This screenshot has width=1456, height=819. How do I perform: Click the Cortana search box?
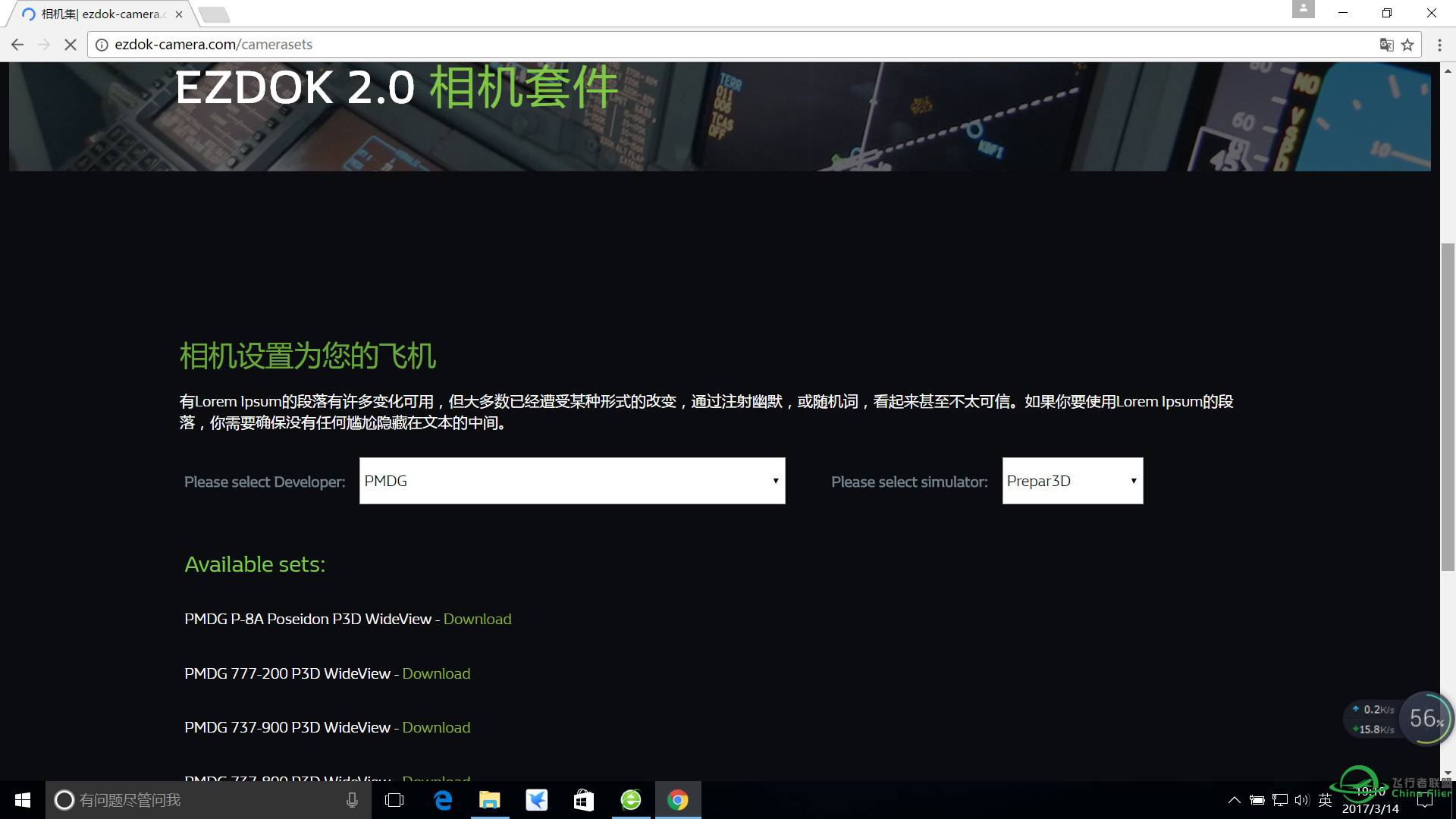point(209,800)
